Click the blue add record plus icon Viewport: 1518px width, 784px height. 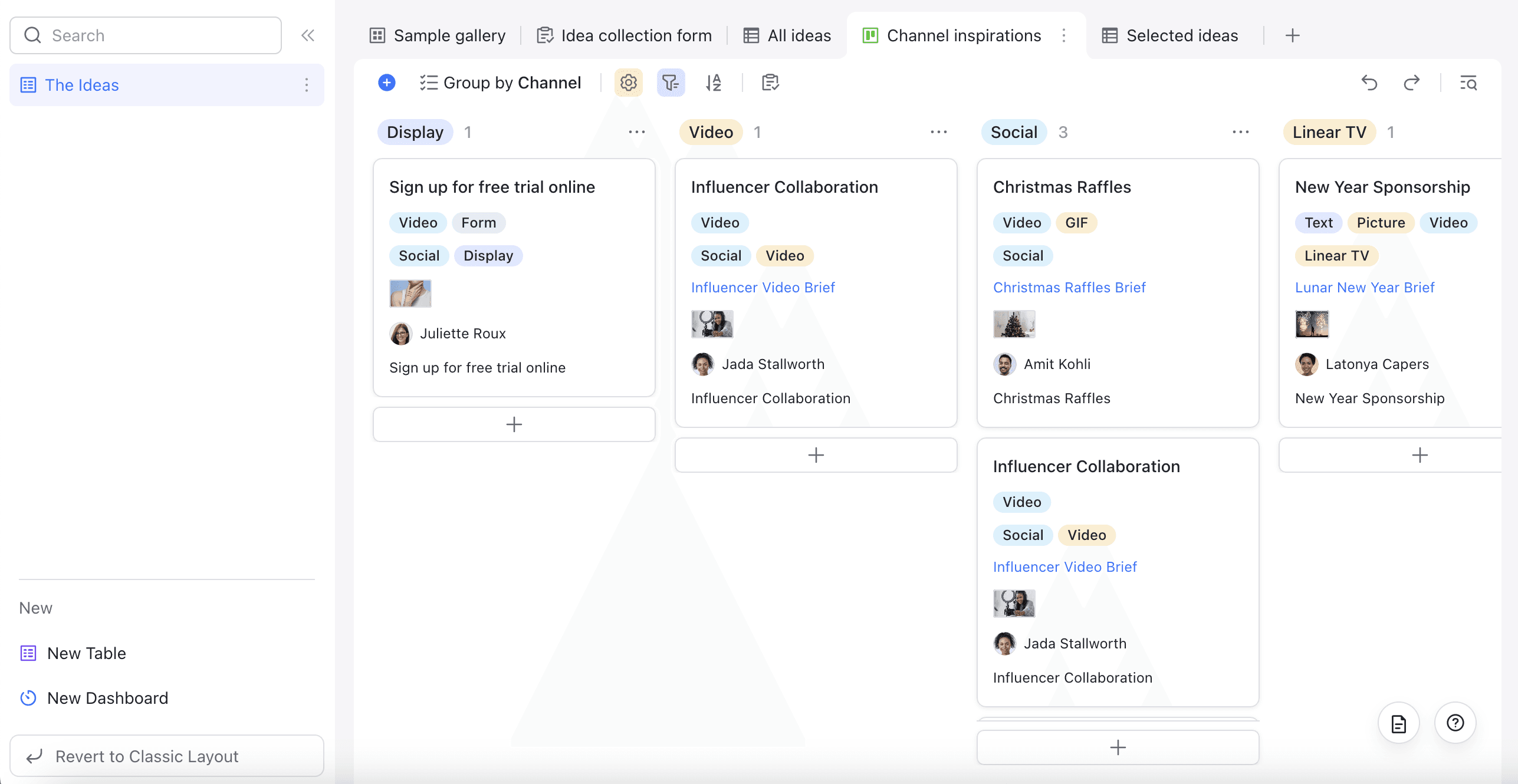point(387,83)
